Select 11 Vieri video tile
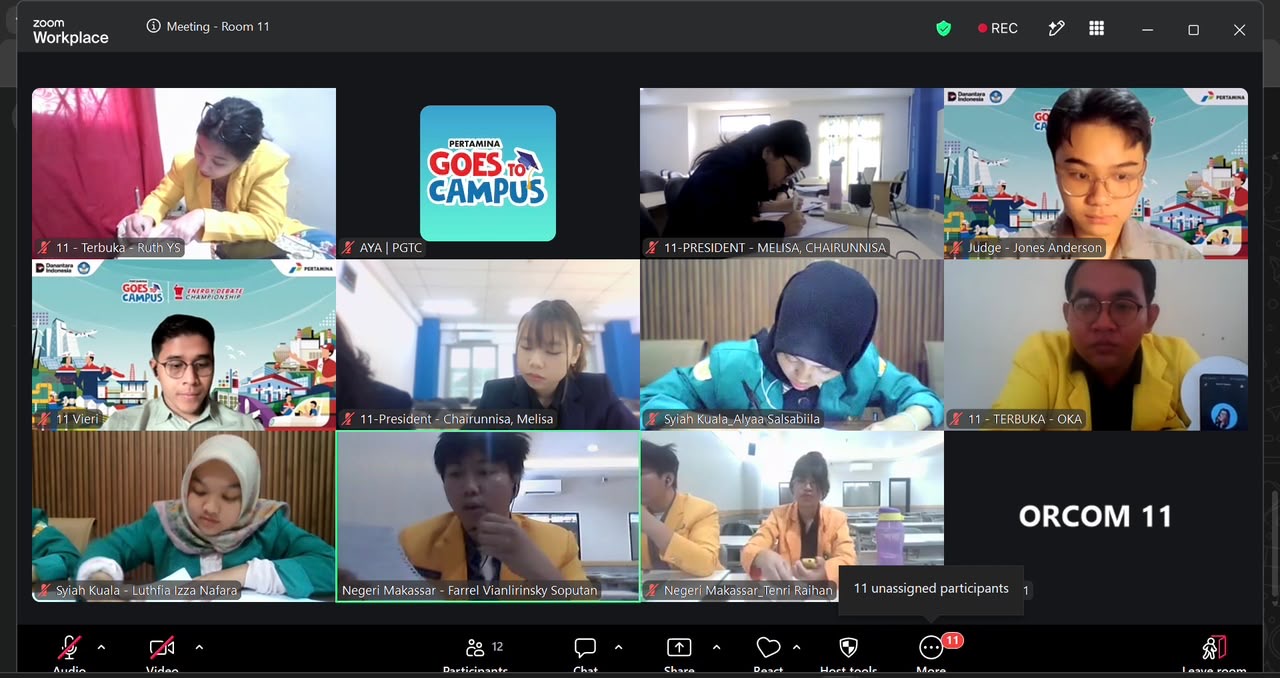 184,345
